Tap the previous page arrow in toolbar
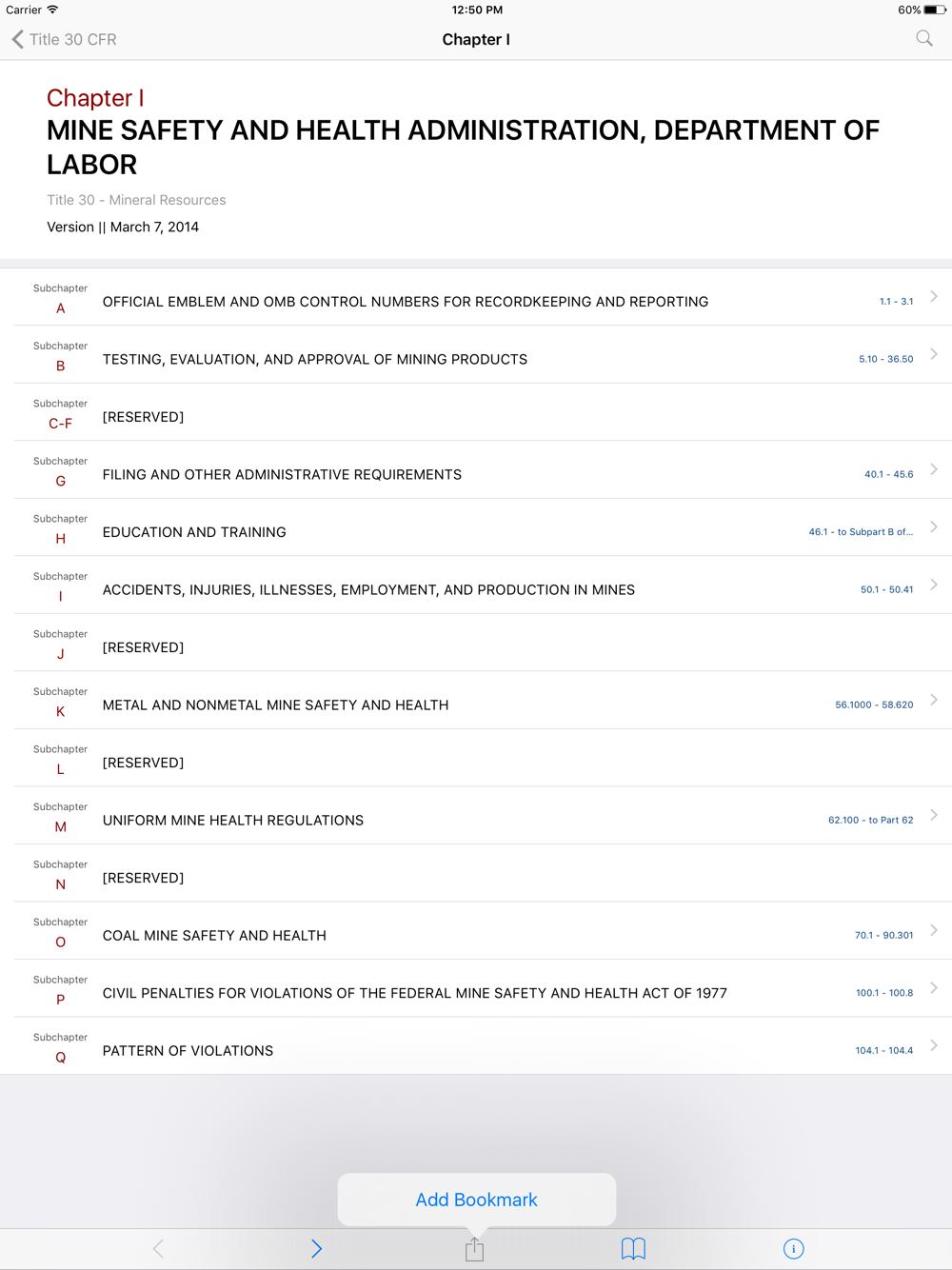Image resolution: width=952 pixels, height=1270 pixels. (158, 1248)
